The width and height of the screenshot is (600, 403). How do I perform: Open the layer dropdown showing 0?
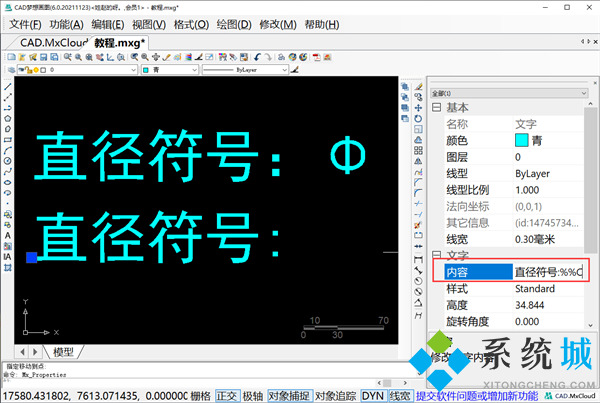[x=78, y=70]
